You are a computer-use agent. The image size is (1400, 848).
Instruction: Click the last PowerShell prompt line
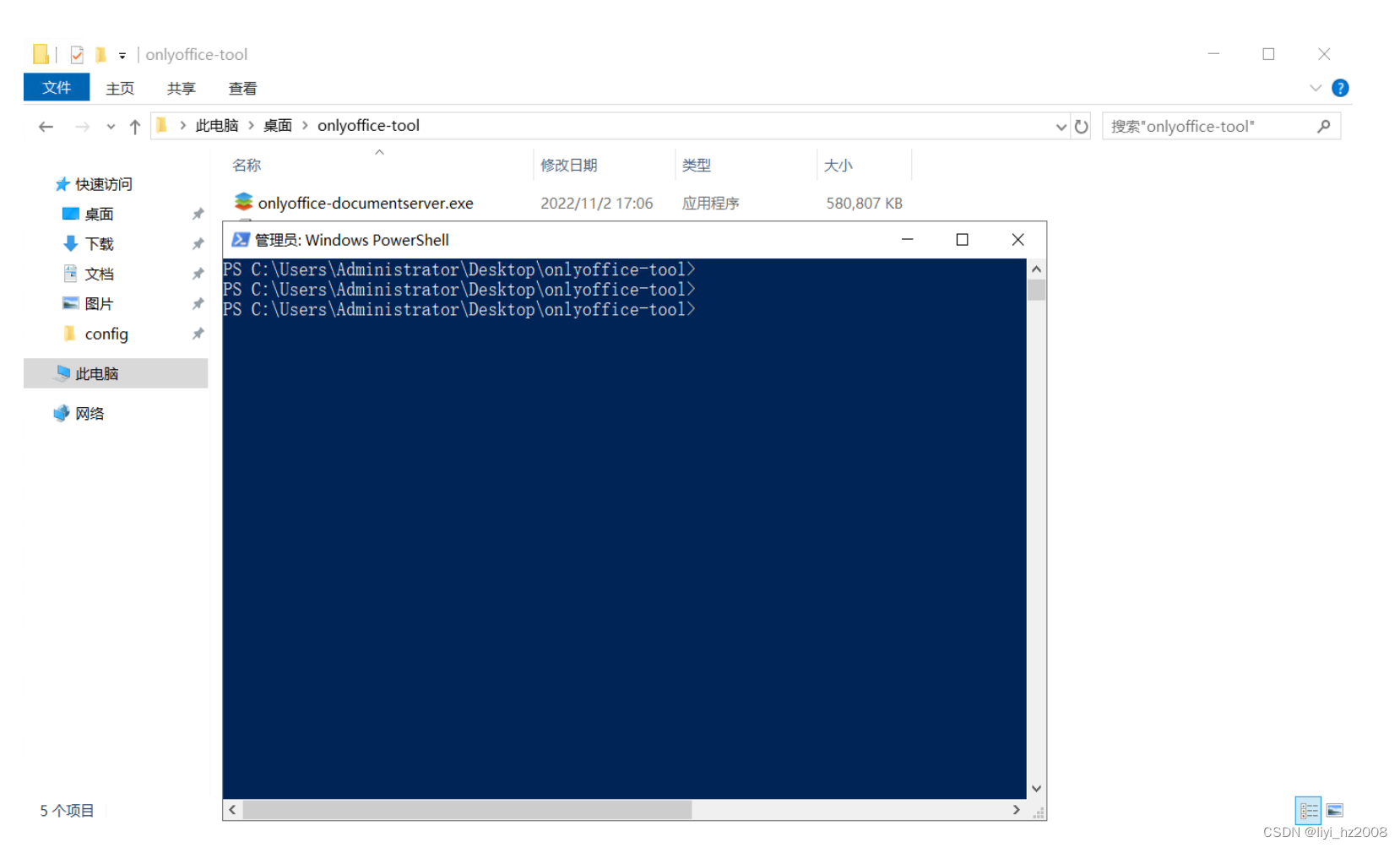(459, 310)
